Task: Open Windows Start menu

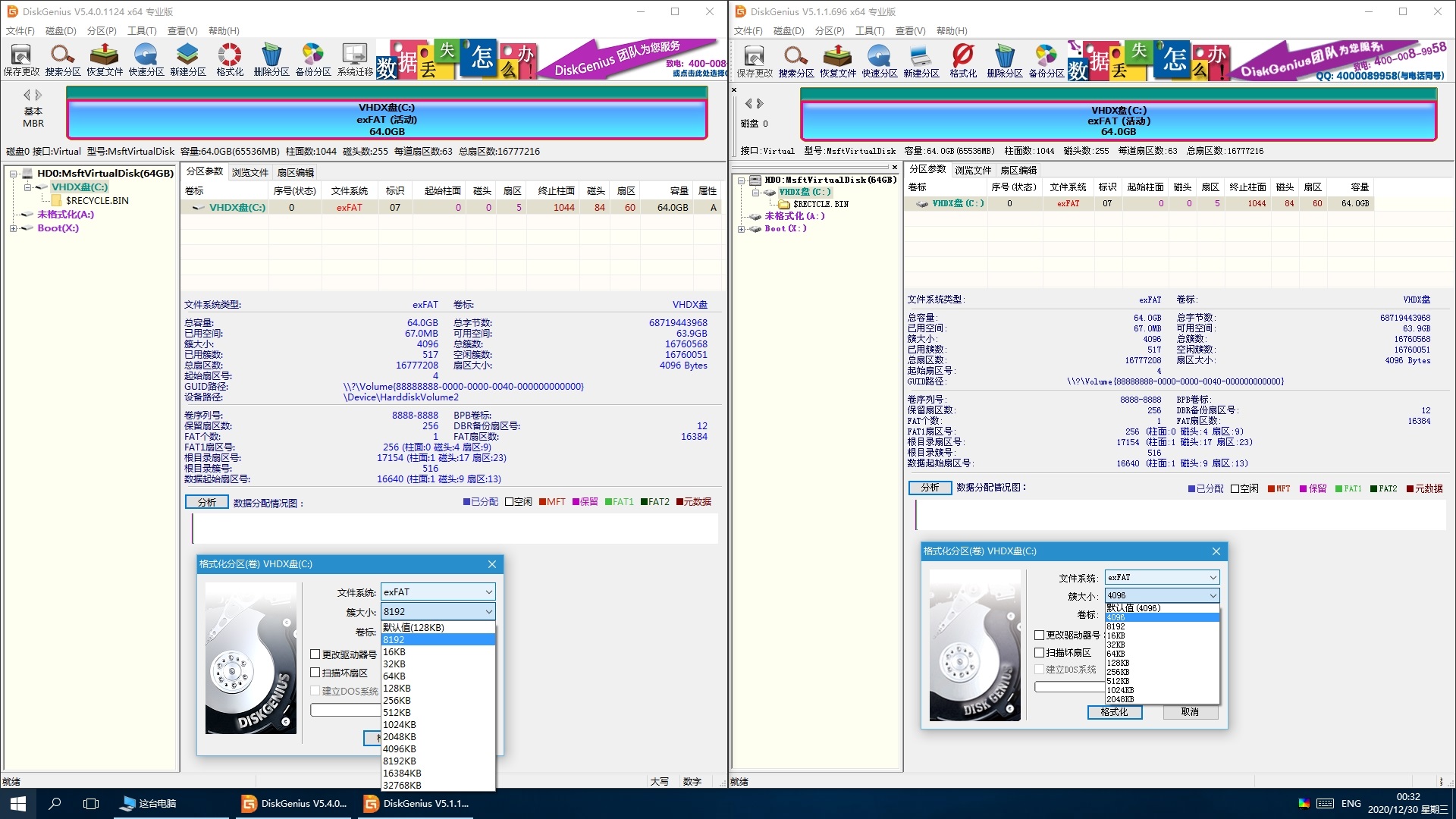Action: 18,803
